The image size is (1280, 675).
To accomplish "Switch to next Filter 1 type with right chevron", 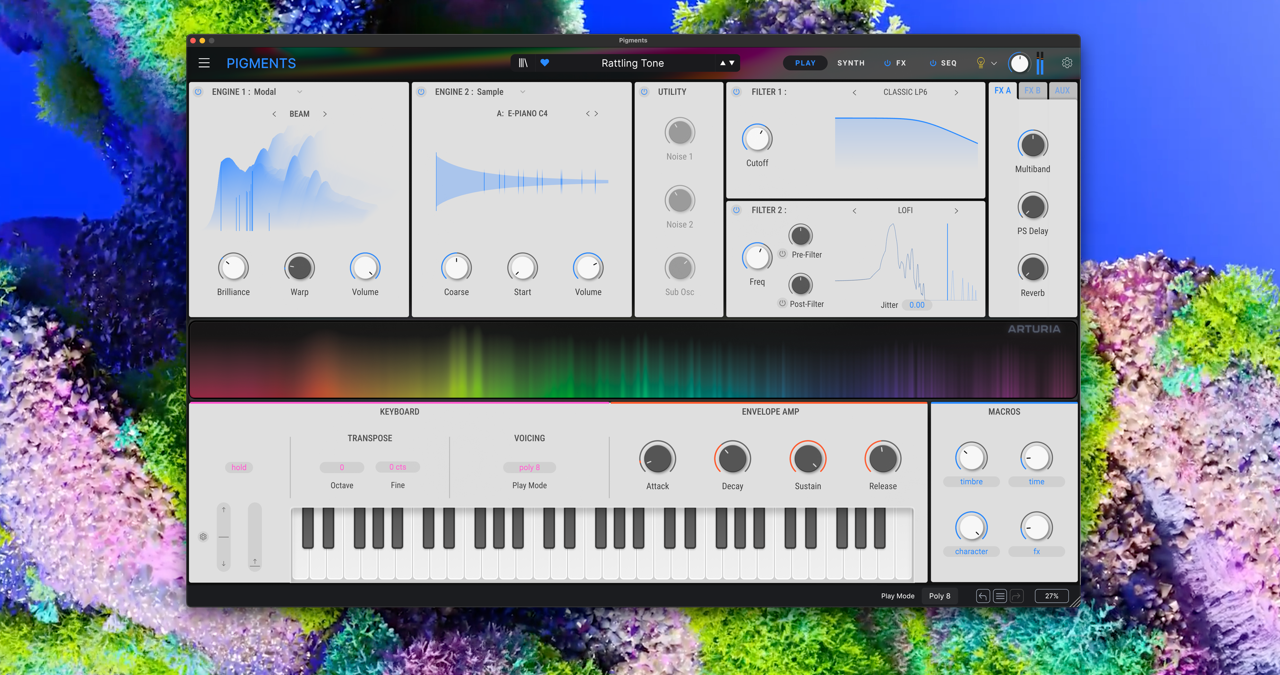I will [x=956, y=91].
